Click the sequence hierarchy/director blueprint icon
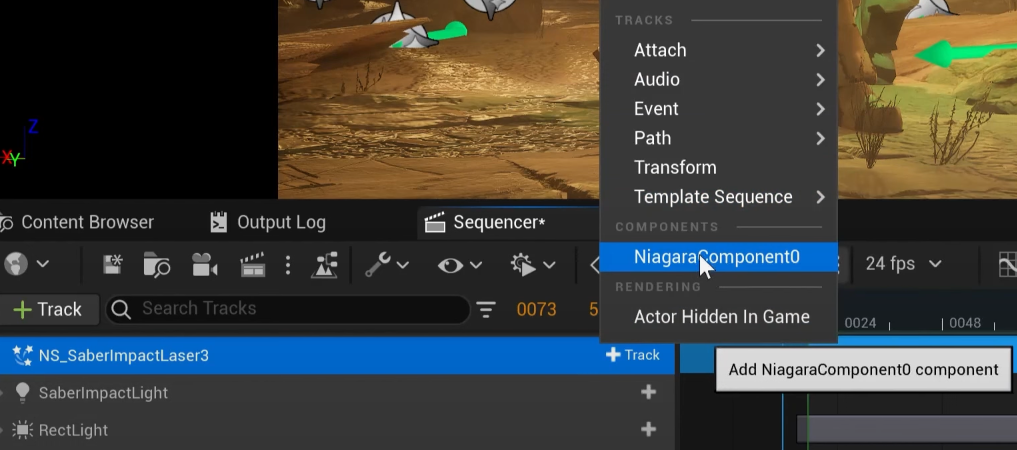 point(324,265)
